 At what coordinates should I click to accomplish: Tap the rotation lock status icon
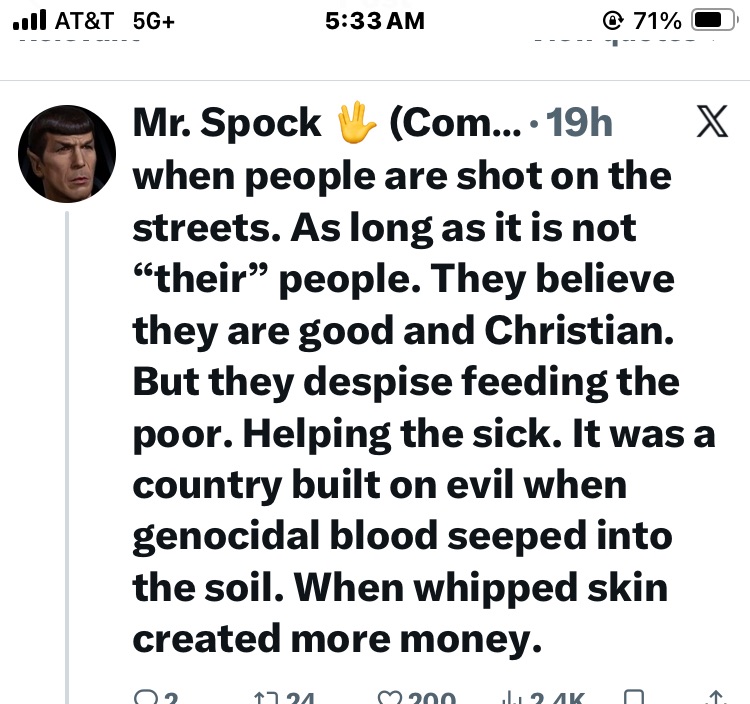coord(612,20)
